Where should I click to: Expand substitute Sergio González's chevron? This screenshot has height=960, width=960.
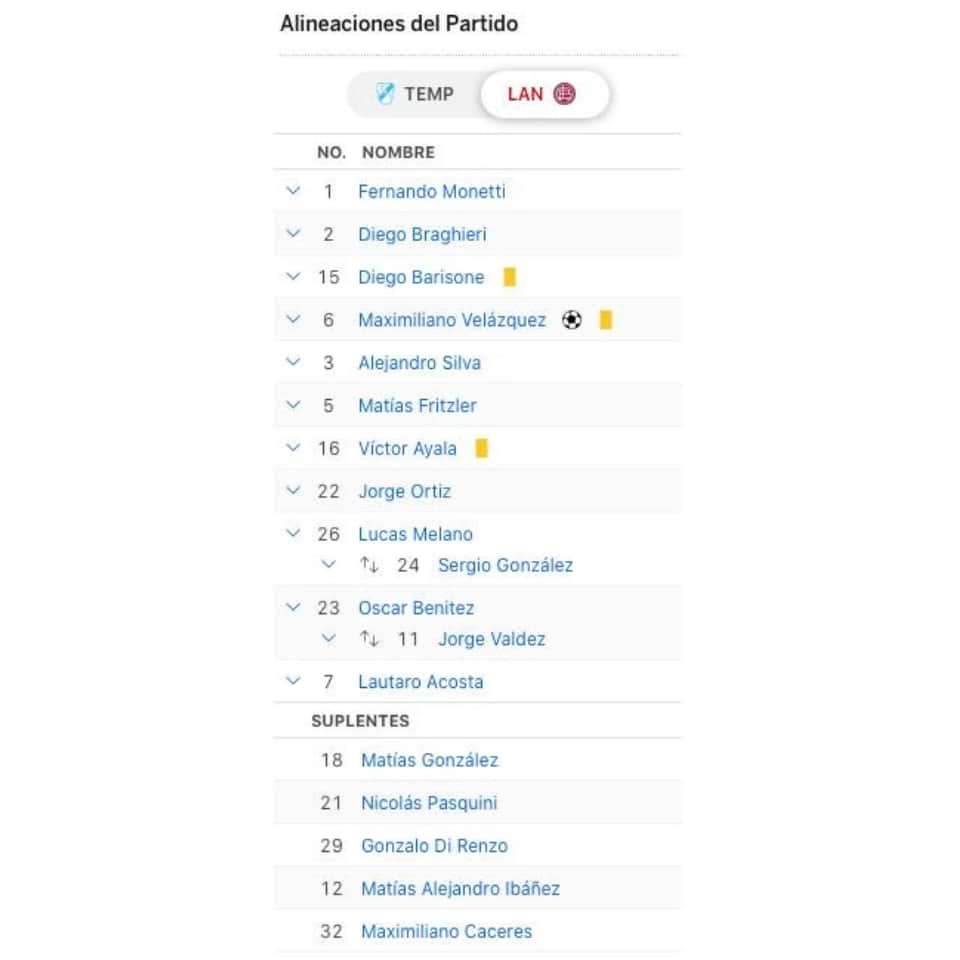329,564
